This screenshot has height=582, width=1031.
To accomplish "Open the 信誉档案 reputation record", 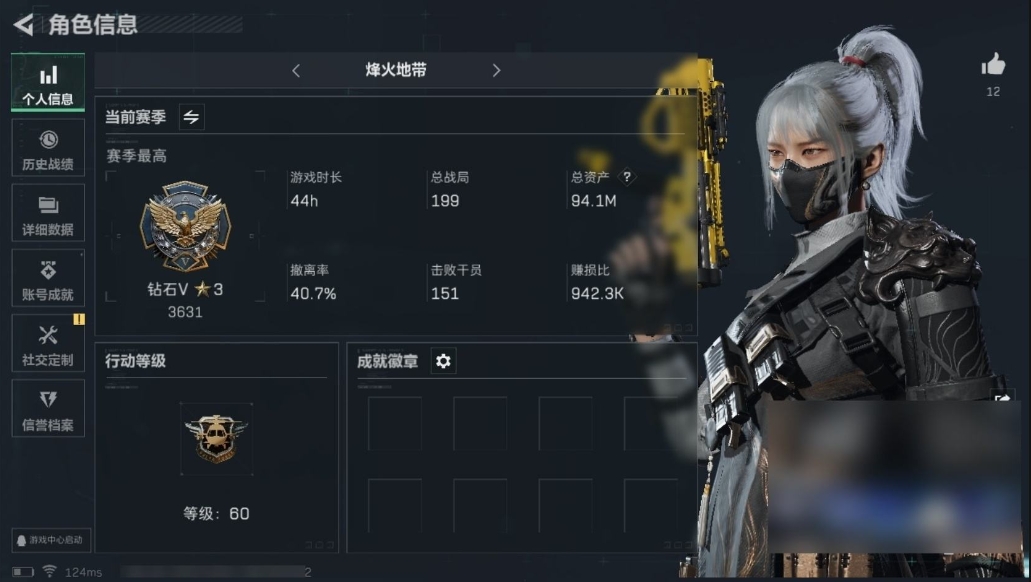I will click(48, 408).
